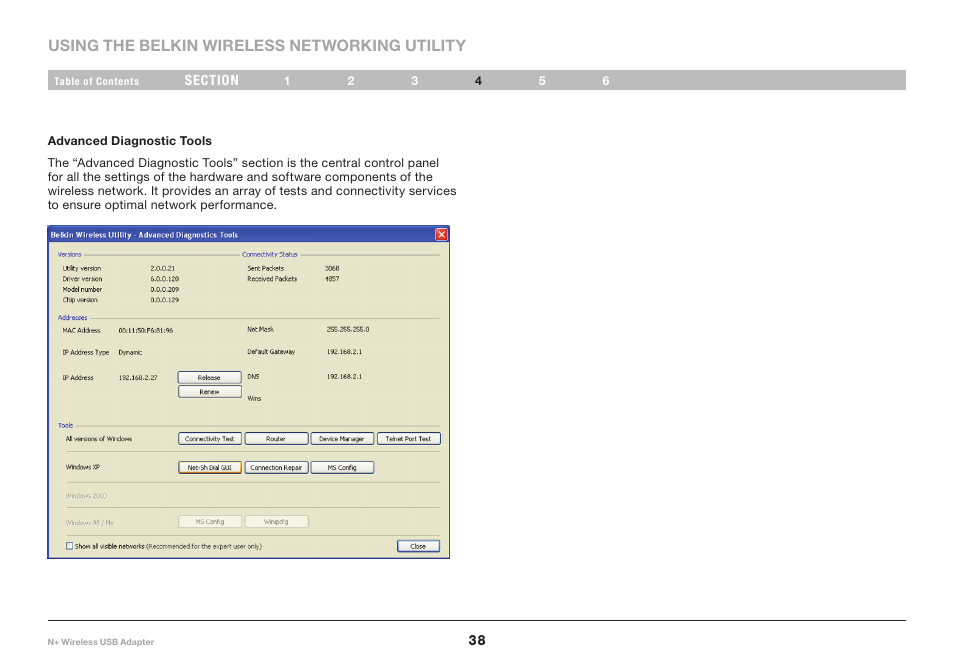Image resolution: width=954 pixels, height=668 pixels.
Task: Go to section 6
Action: (x=605, y=81)
